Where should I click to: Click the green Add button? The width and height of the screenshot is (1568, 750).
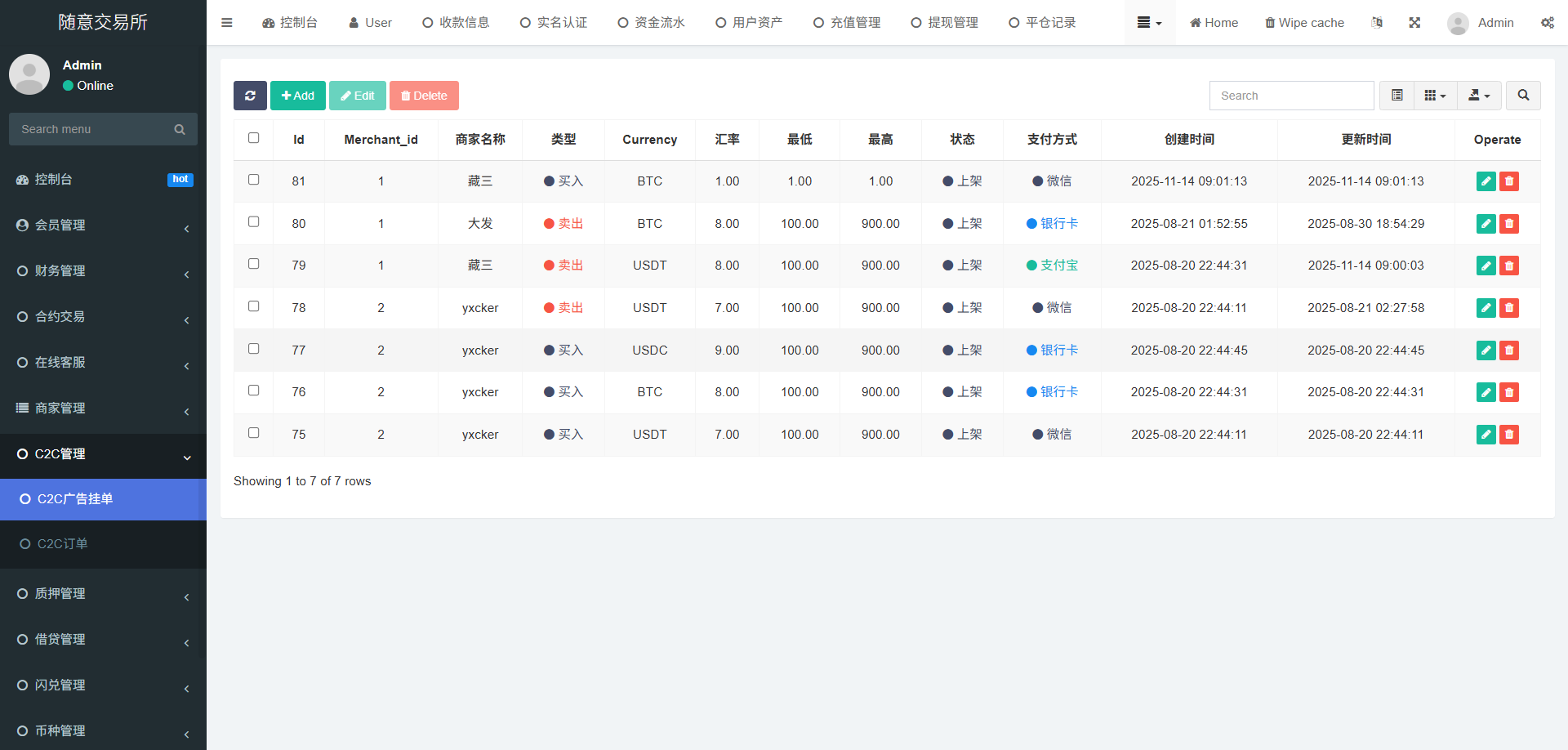[x=298, y=96]
